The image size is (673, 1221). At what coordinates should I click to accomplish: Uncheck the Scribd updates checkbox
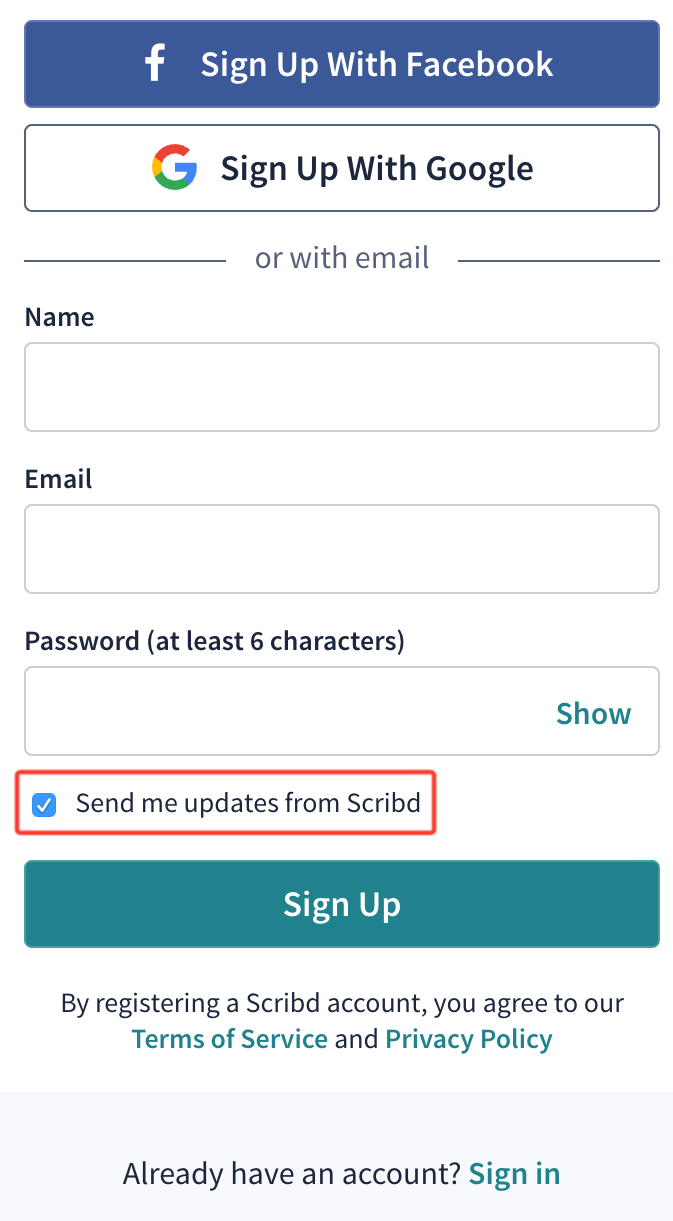click(44, 804)
